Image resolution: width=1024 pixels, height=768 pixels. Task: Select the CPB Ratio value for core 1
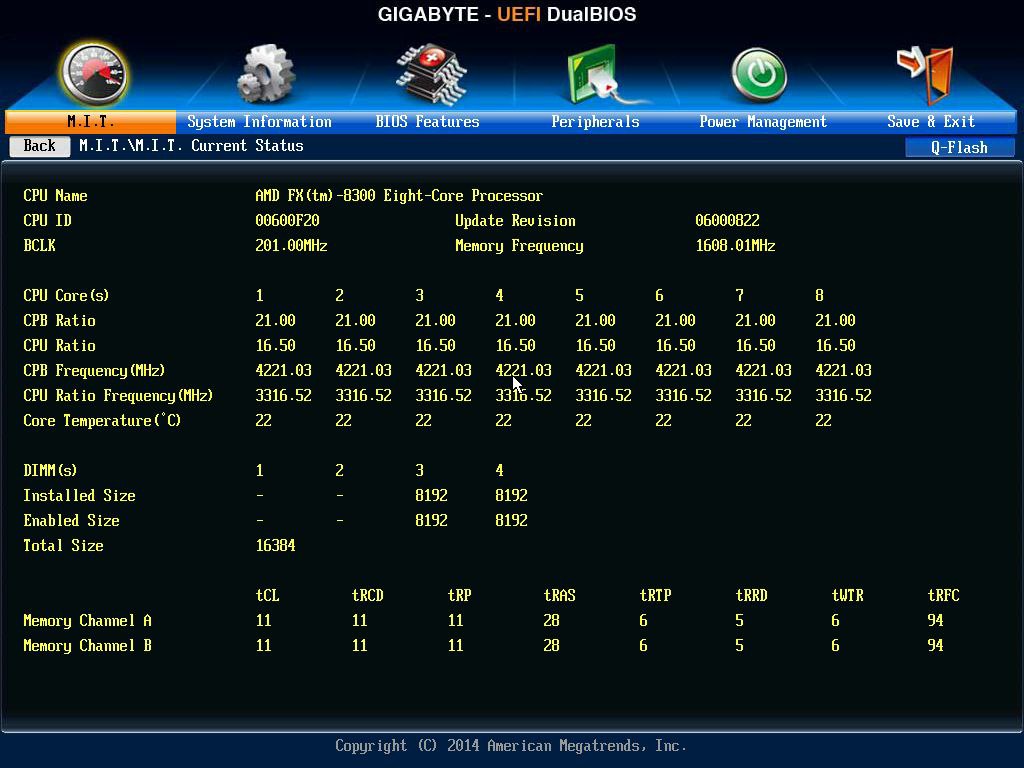click(x=275, y=321)
